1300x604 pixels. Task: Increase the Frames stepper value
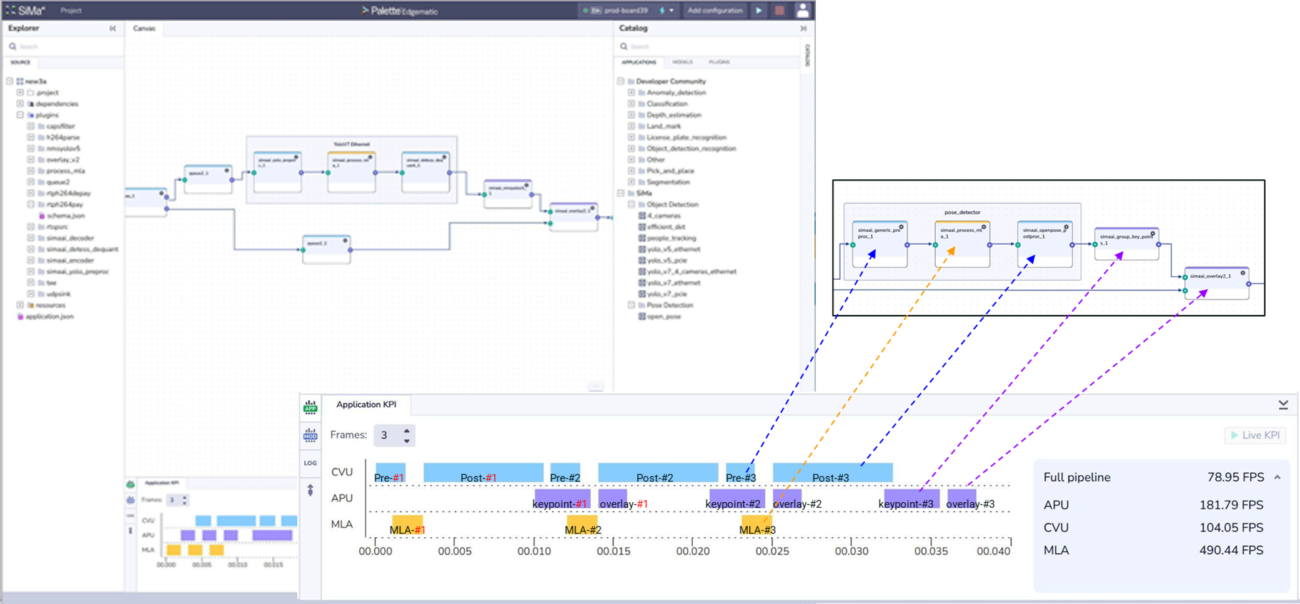[406, 430]
